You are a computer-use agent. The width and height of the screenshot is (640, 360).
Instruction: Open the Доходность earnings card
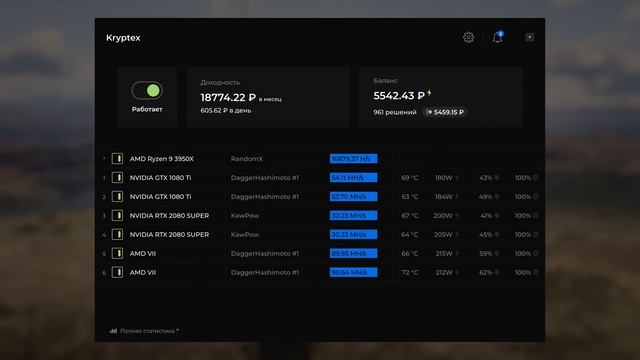[x=268, y=97]
